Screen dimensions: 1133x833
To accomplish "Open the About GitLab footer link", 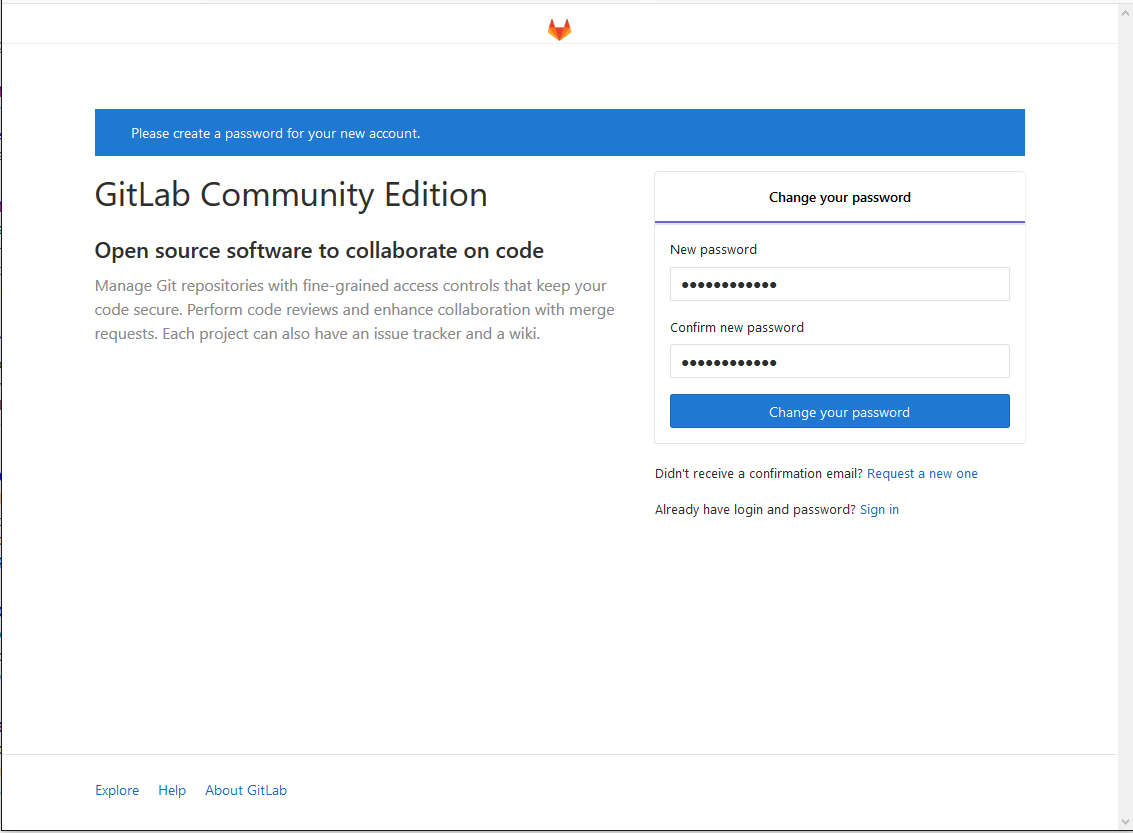I will (246, 790).
